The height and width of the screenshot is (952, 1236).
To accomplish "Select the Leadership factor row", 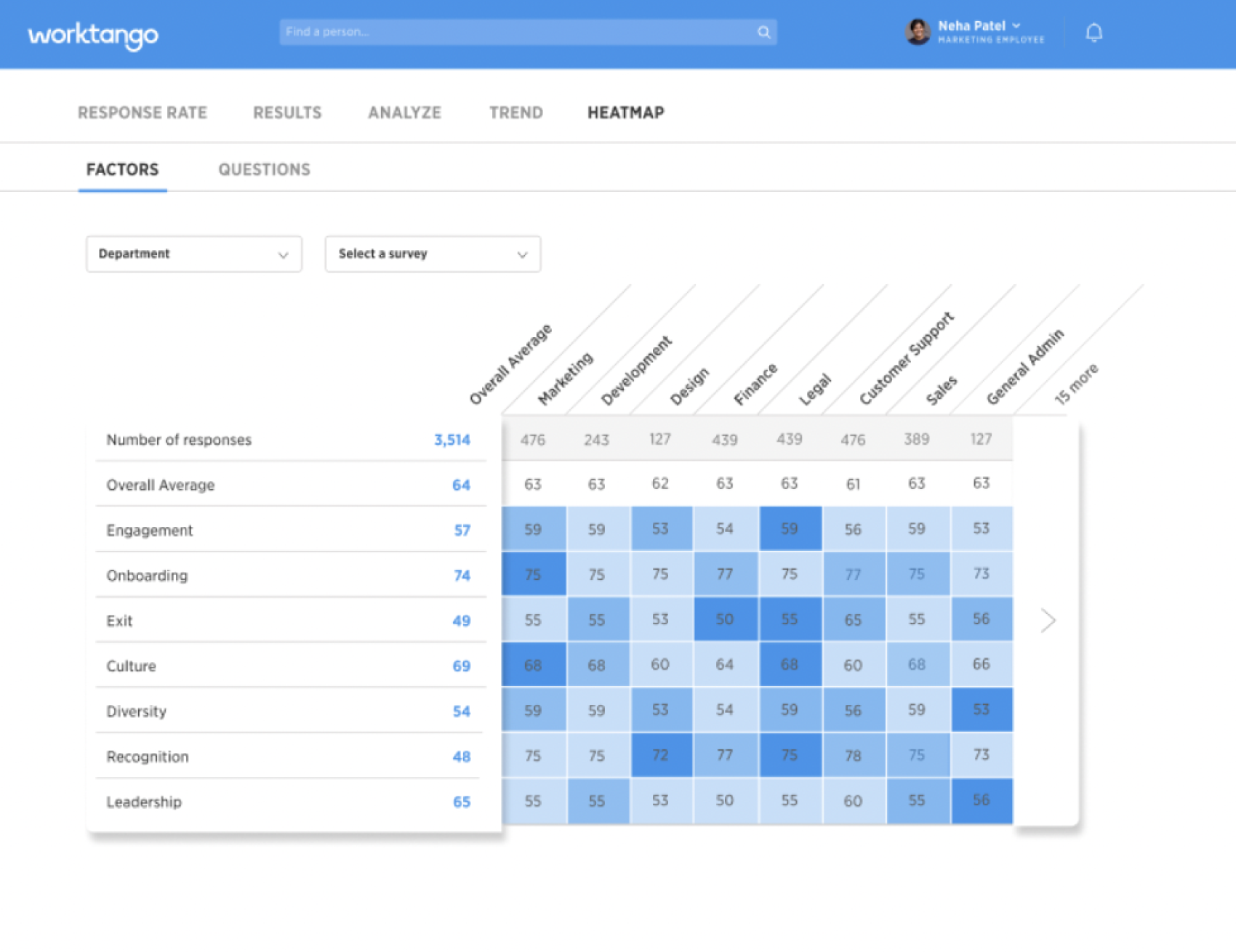I will [x=144, y=802].
